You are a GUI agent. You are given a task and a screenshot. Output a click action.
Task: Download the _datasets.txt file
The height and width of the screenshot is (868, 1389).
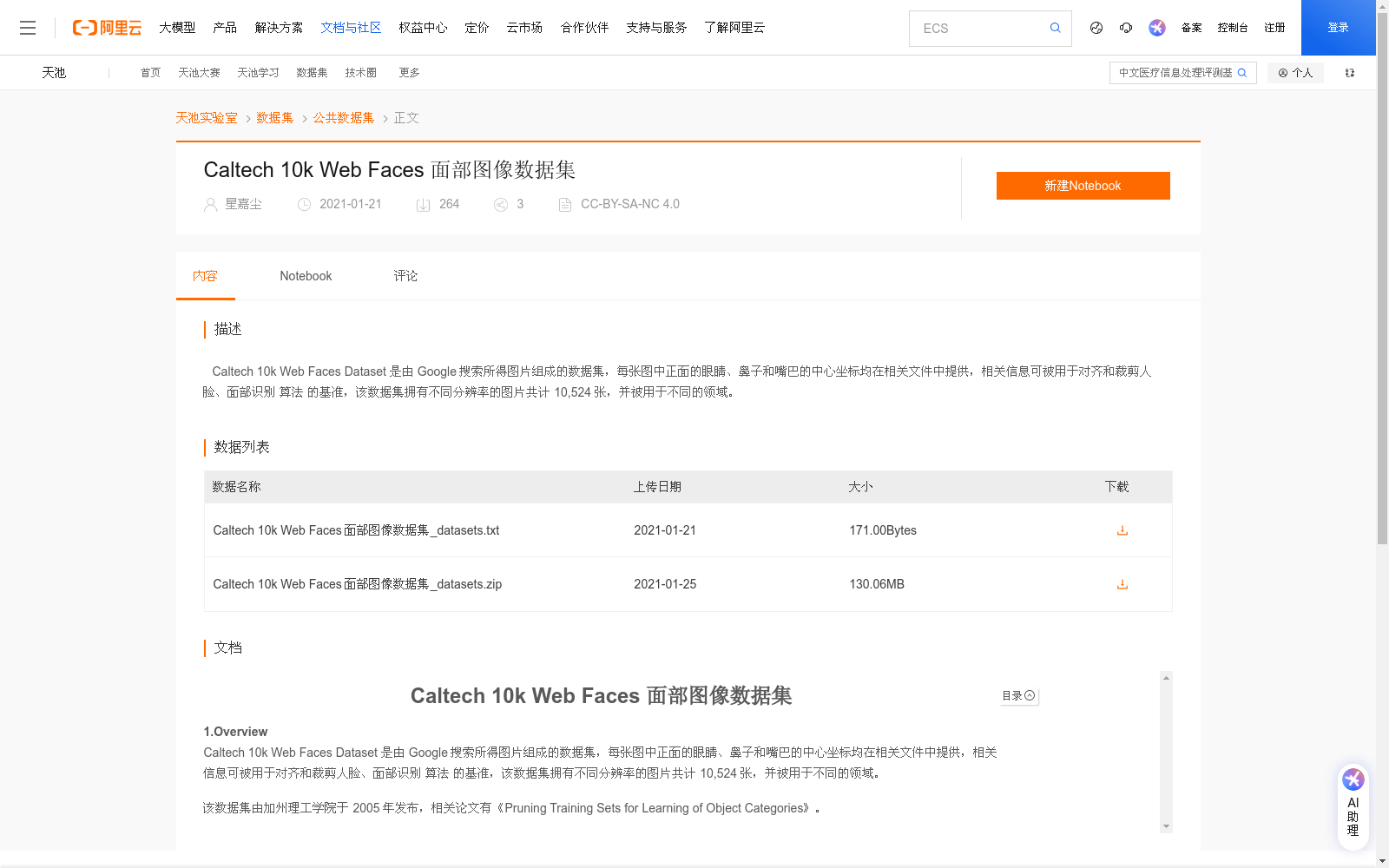1122,530
